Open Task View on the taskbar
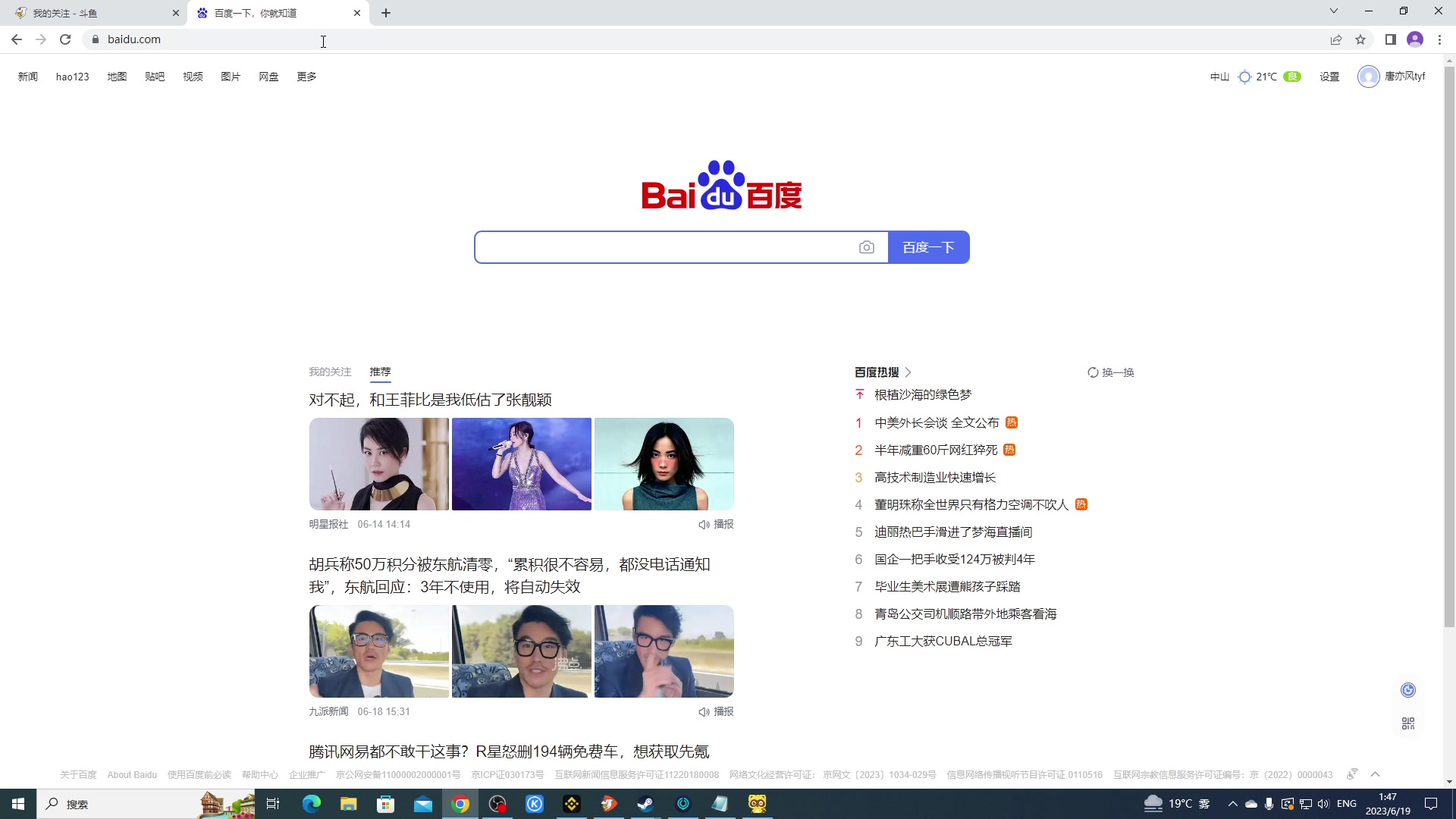The height and width of the screenshot is (819, 1456). tap(273, 804)
